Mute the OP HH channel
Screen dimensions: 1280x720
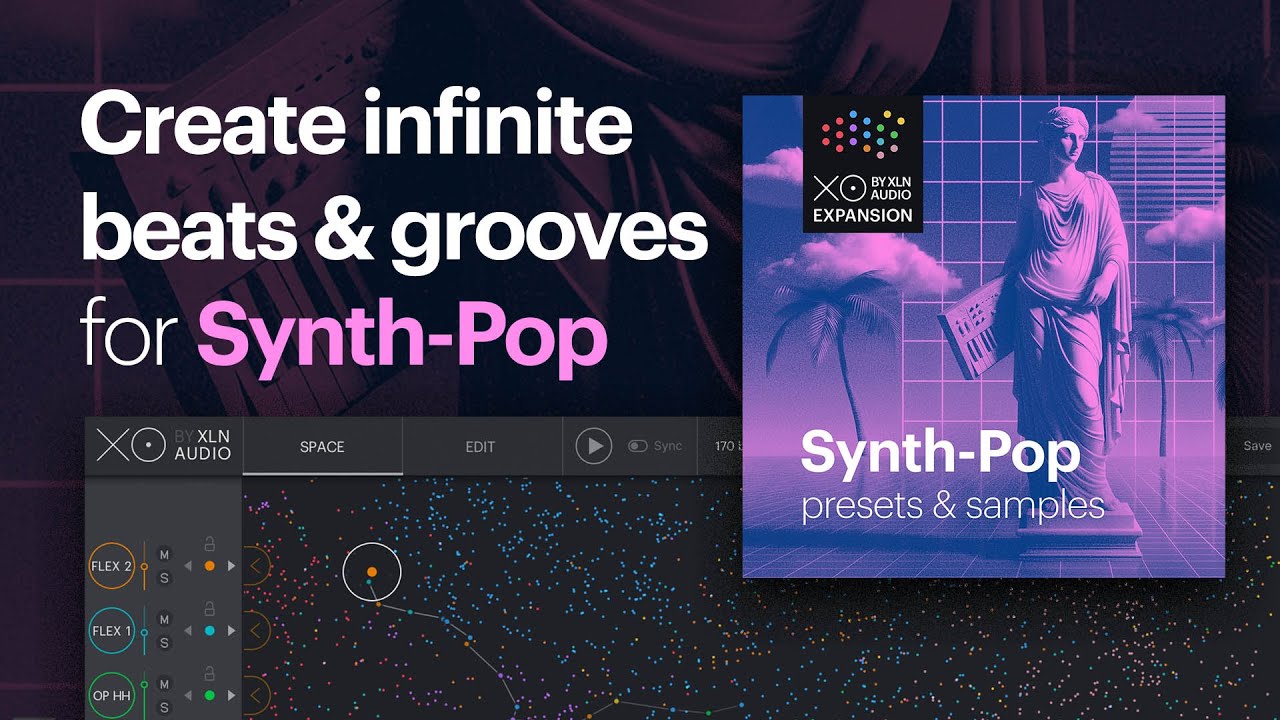(164, 685)
